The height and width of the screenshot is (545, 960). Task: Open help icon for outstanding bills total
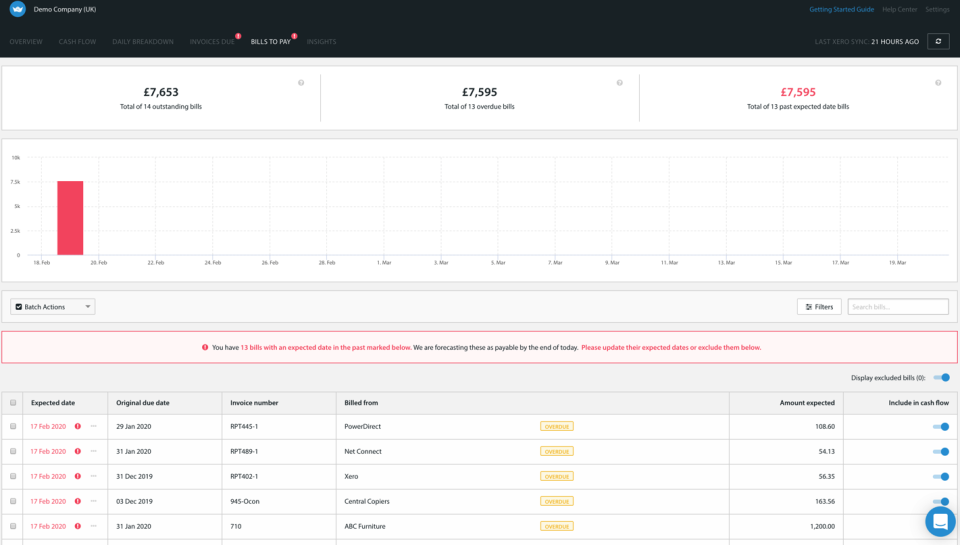point(301,83)
